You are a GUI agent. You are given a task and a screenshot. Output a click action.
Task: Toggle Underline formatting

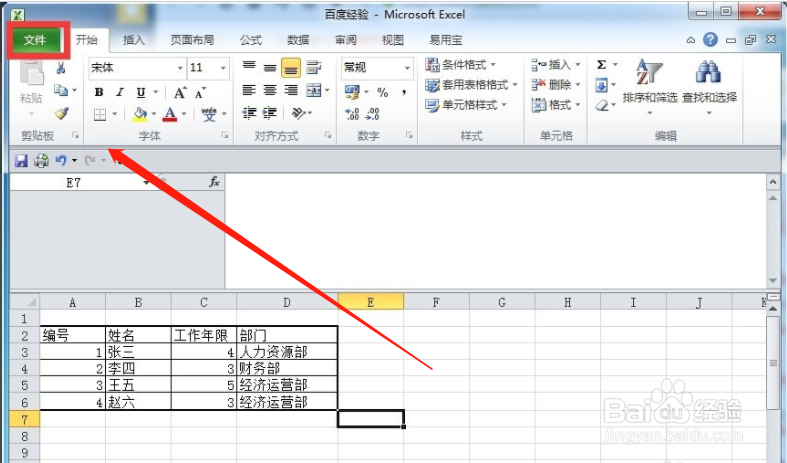click(141, 92)
